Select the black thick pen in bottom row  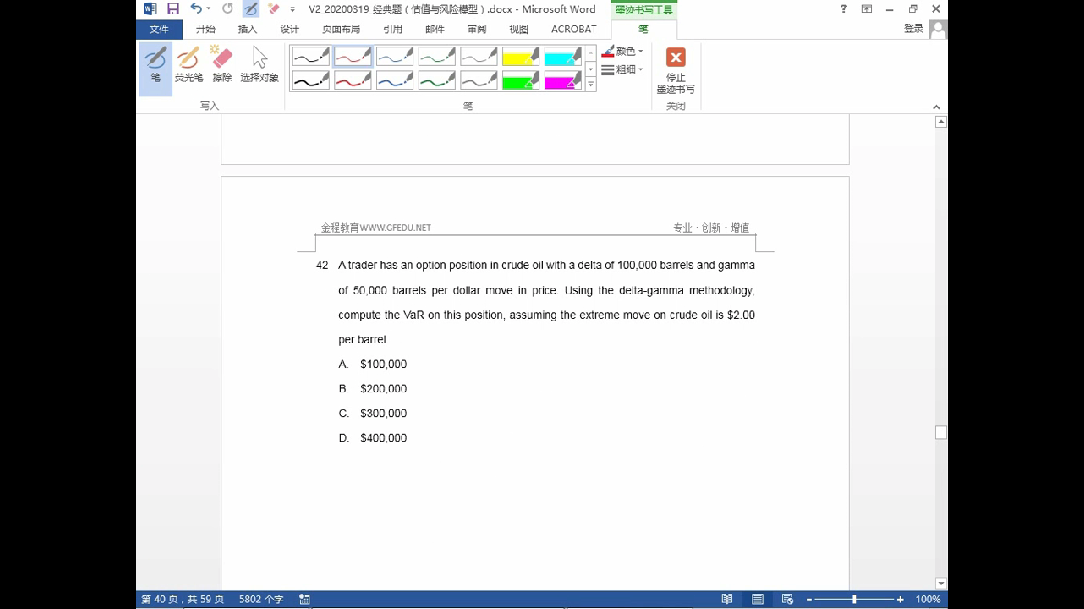311,81
